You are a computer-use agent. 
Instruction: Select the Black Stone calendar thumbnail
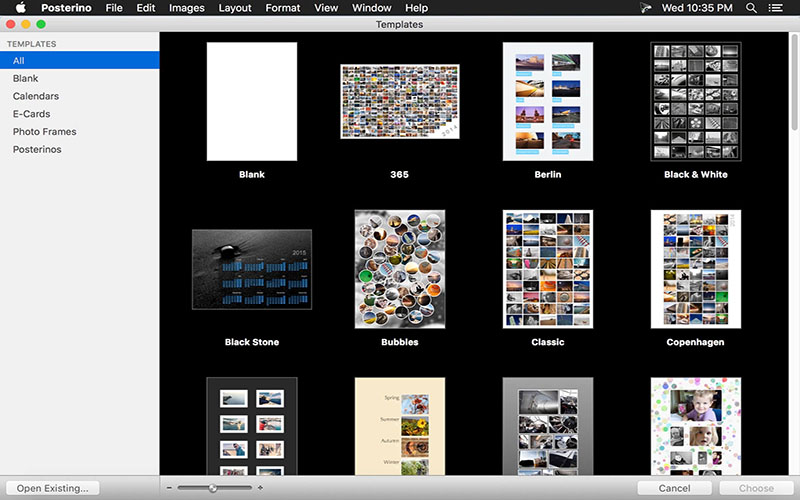252,269
